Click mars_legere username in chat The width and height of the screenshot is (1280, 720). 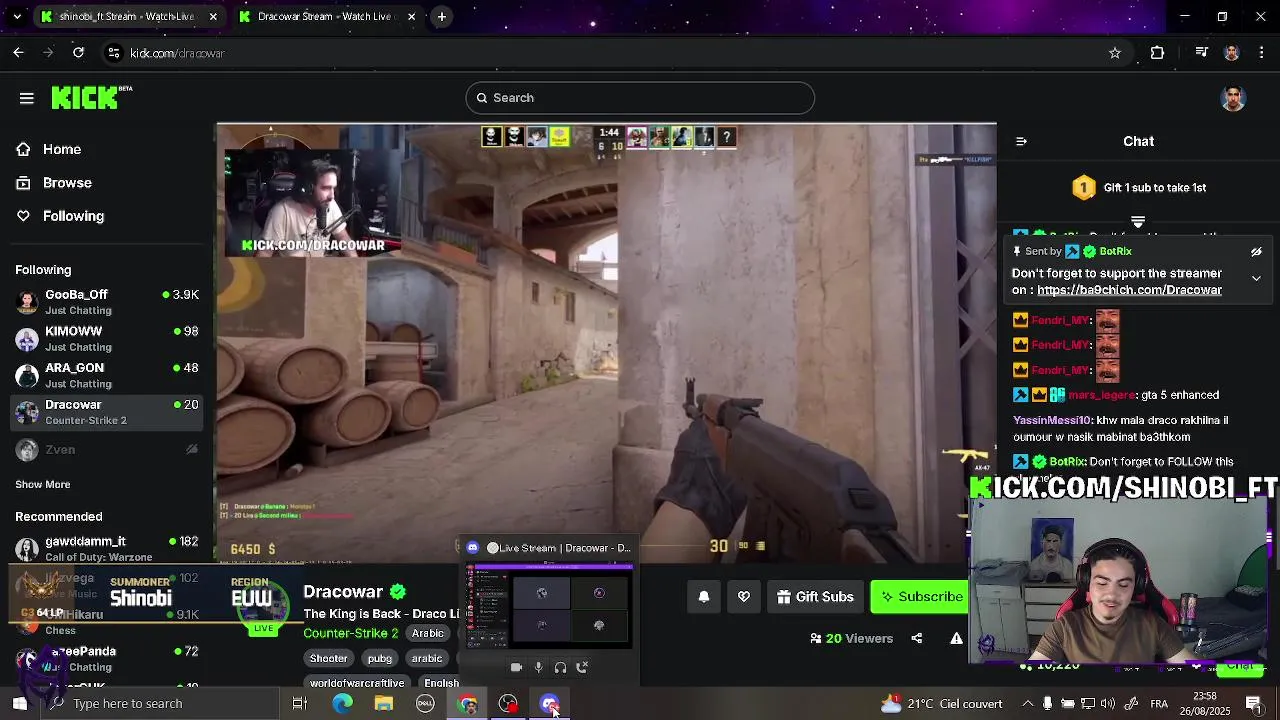1102,395
